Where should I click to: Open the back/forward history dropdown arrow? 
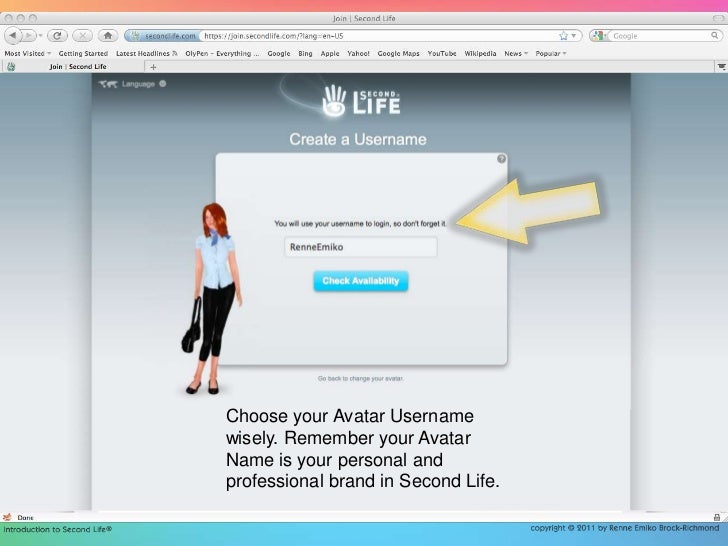pyautogui.click(x=40, y=36)
